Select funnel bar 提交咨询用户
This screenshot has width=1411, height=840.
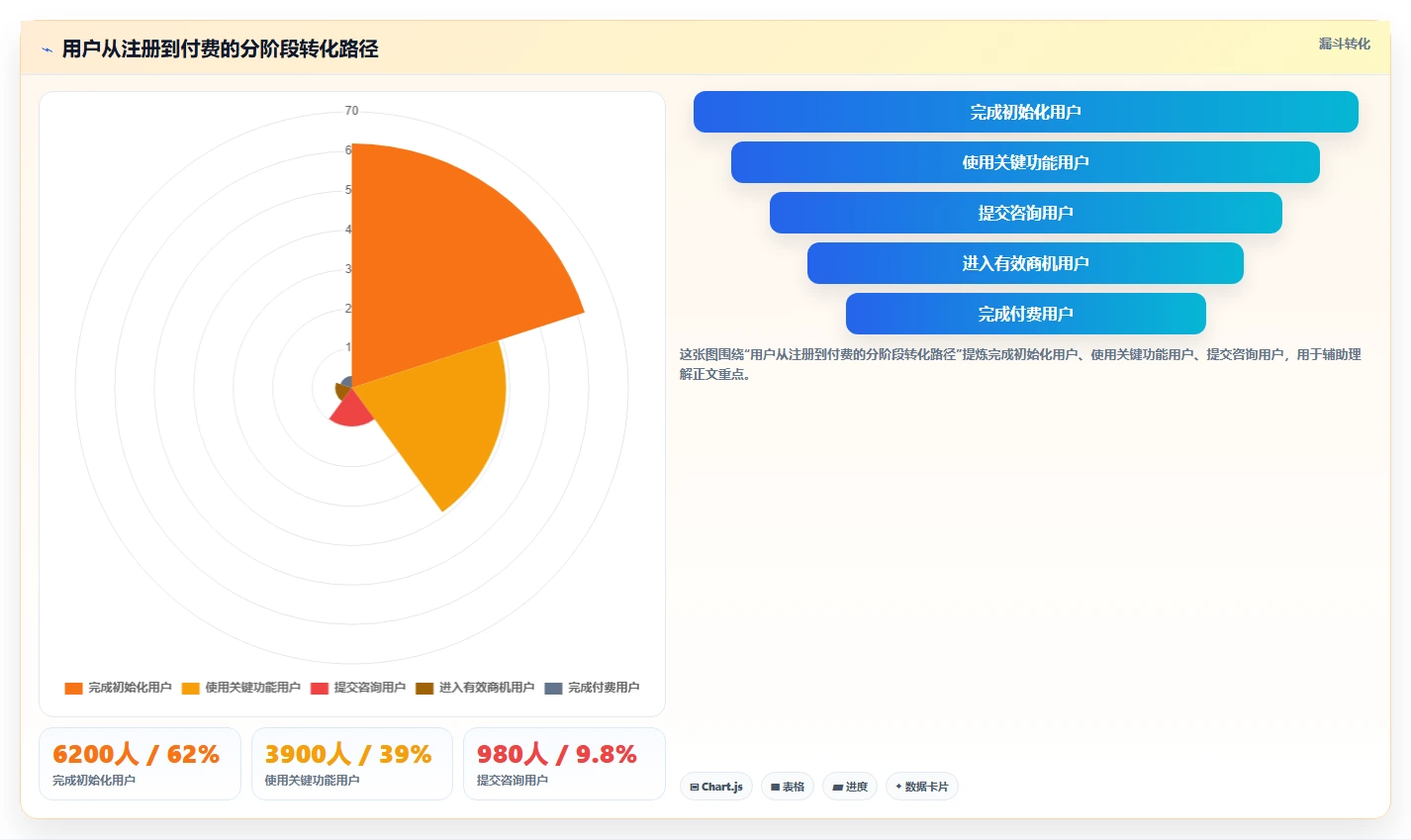[x=1025, y=213]
